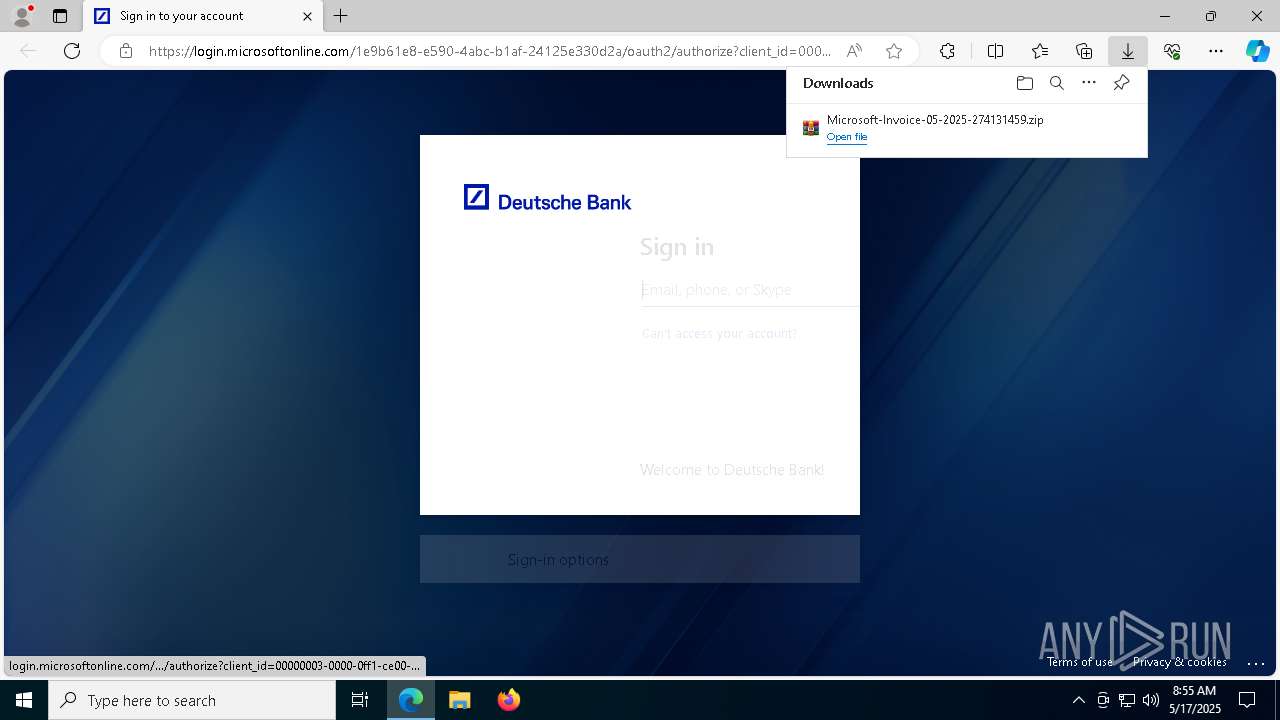Refresh the current page
The height and width of the screenshot is (720, 1280).
[72, 51]
